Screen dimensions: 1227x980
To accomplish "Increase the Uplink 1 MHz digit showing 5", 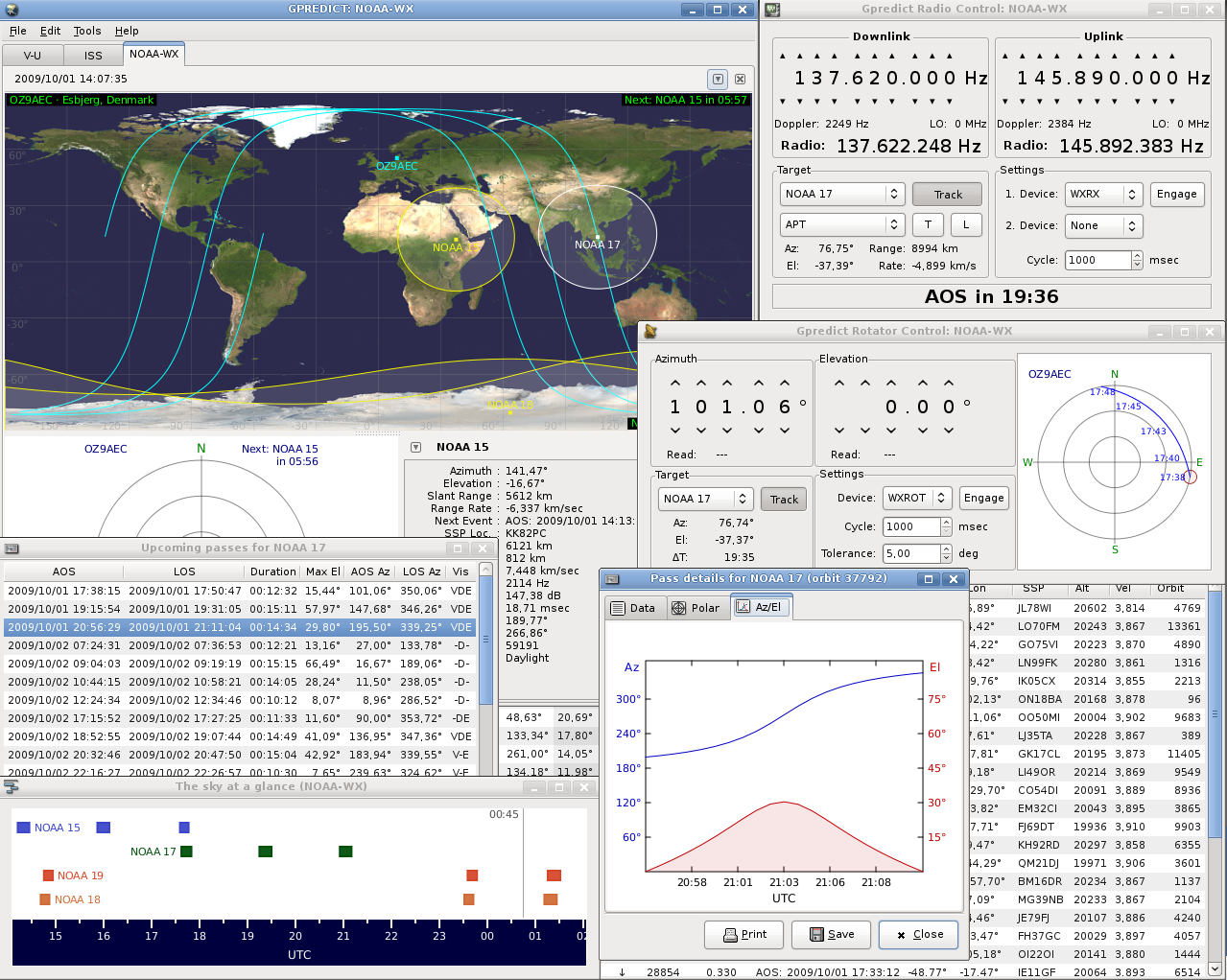I will 1056,56.
